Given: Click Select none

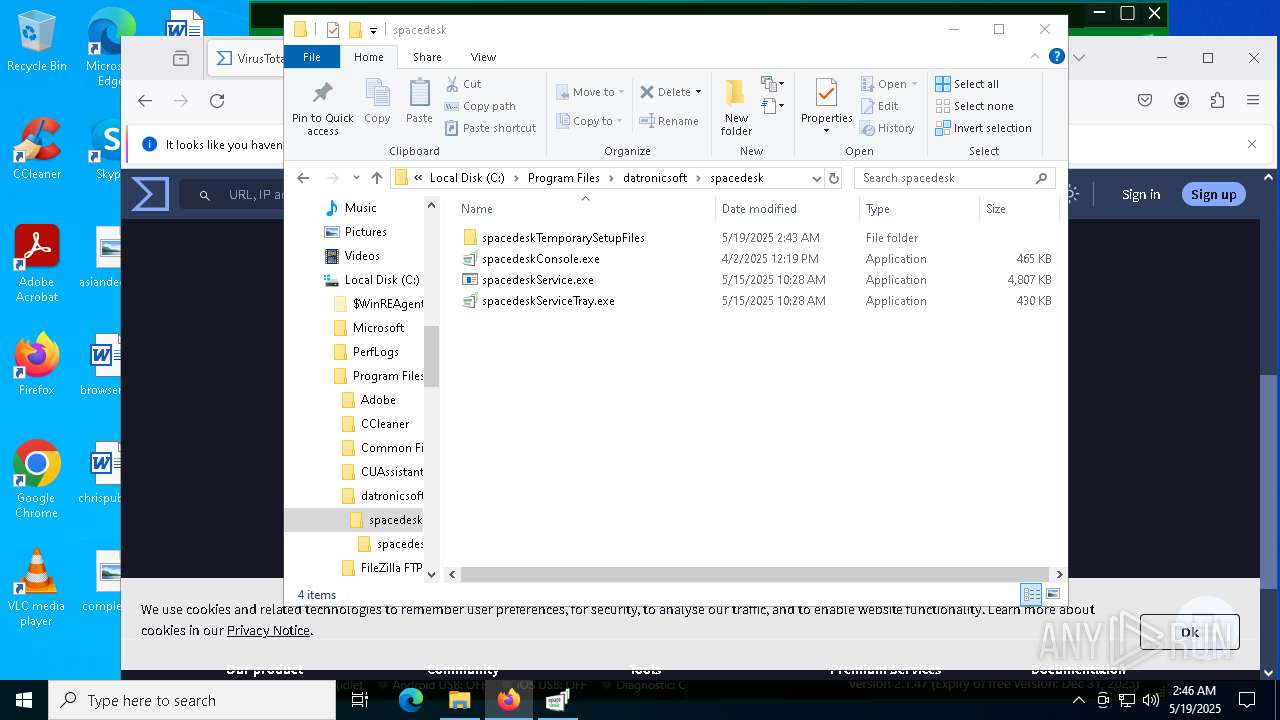Looking at the screenshot, I should point(974,106).
